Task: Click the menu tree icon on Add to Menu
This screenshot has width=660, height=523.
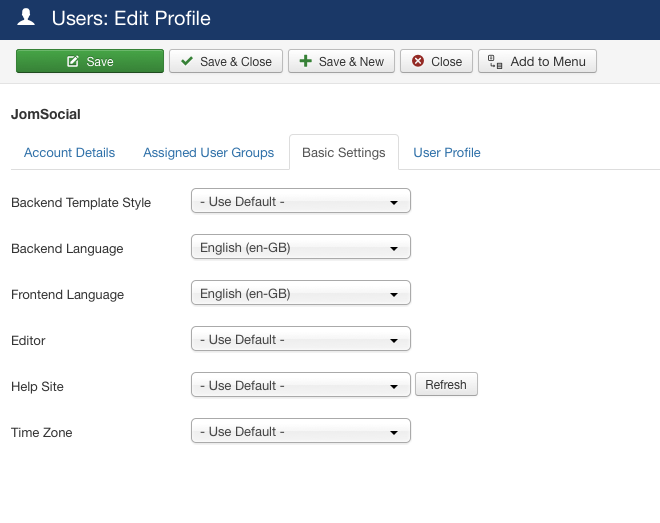Action: click(x=495, y=61)
